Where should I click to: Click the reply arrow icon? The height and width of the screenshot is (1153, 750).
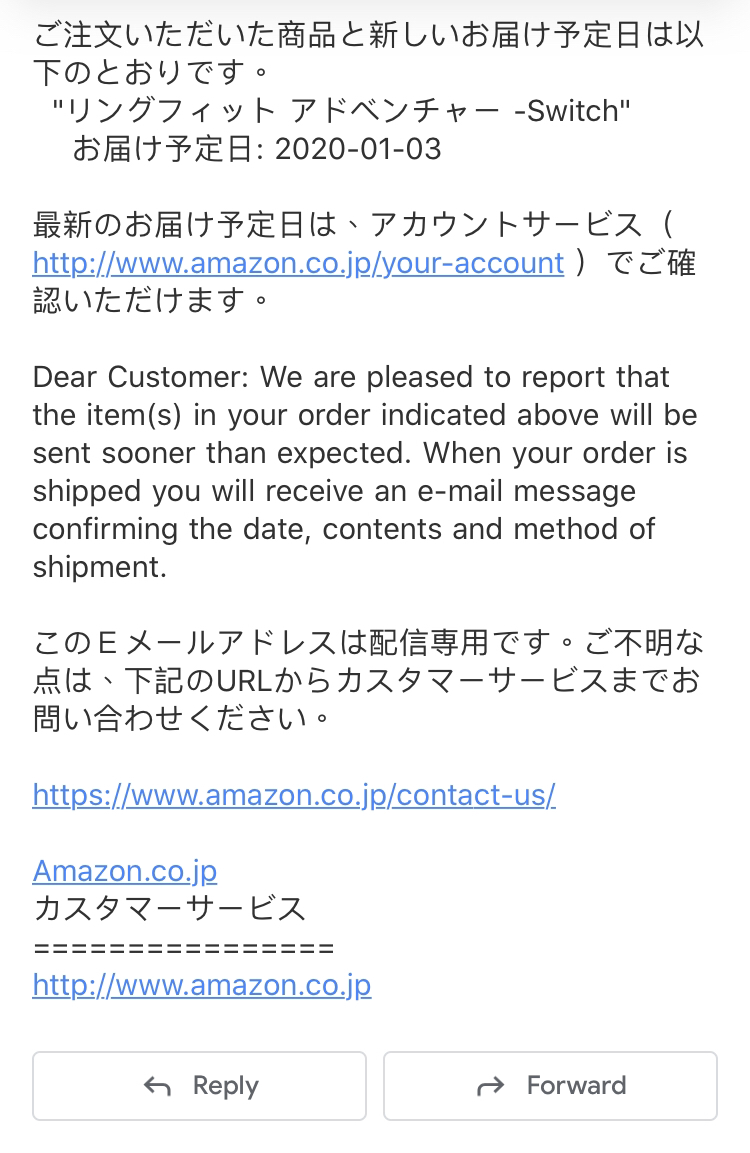[x=157, y=1086]
